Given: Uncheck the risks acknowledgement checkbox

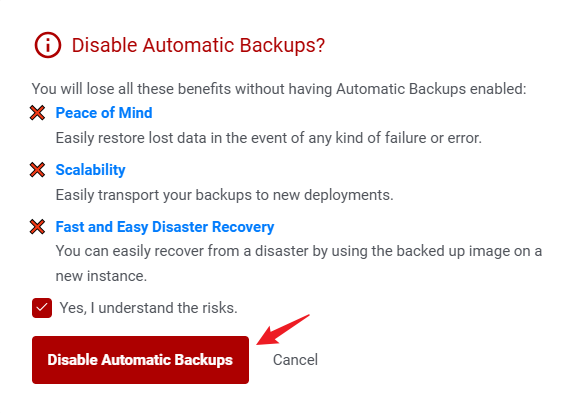Looking at the screenshot, I should [42, 308].
